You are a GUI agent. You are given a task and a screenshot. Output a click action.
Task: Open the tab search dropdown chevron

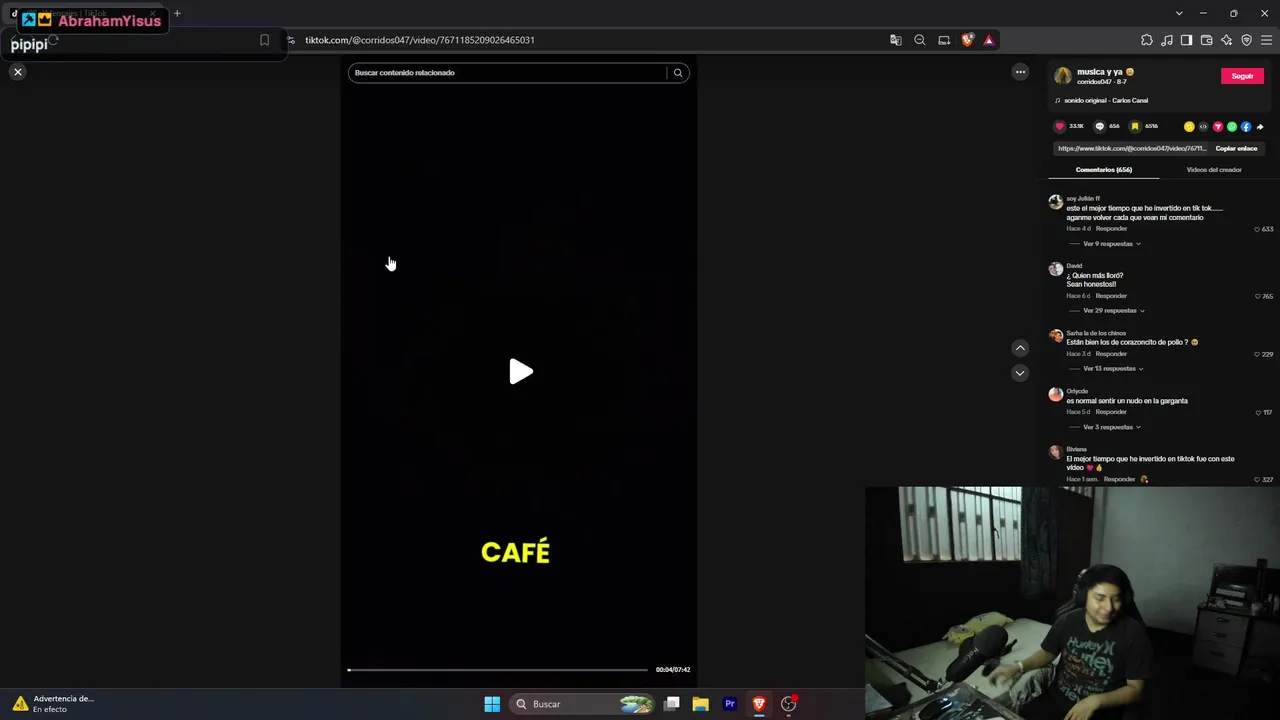pos(1179,13)
